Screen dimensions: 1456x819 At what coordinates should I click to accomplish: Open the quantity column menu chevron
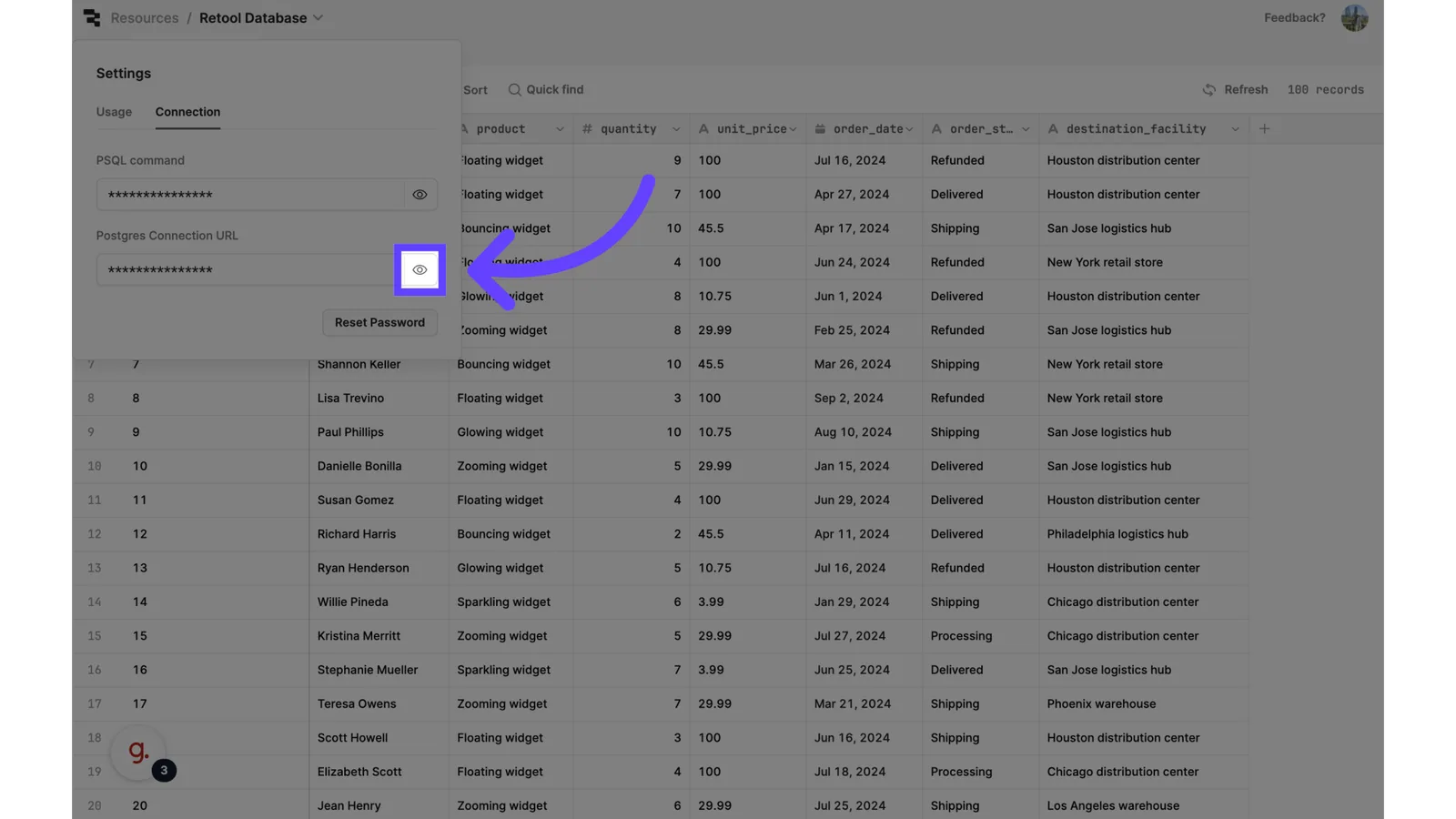click(x=676, y=129)
